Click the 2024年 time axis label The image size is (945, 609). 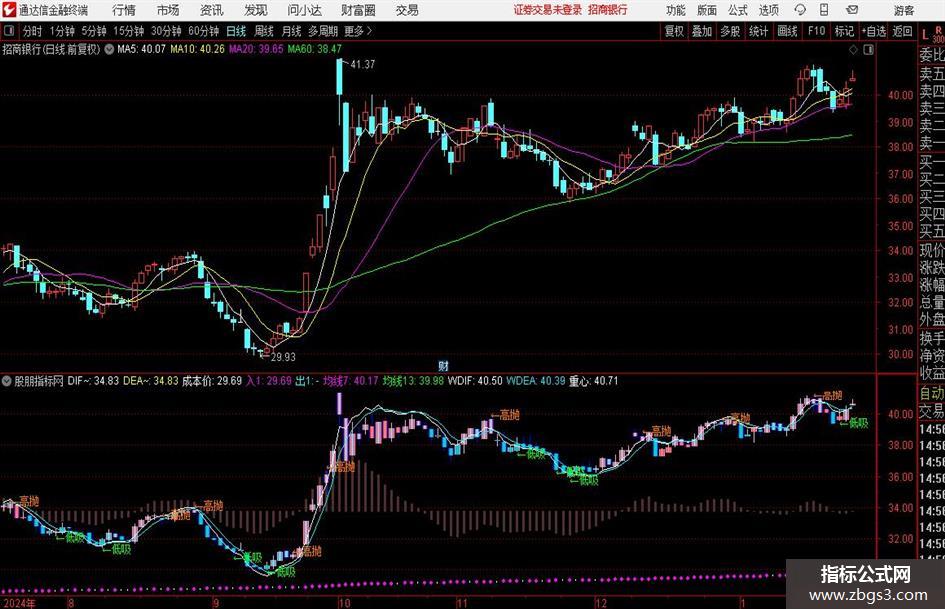19,603
